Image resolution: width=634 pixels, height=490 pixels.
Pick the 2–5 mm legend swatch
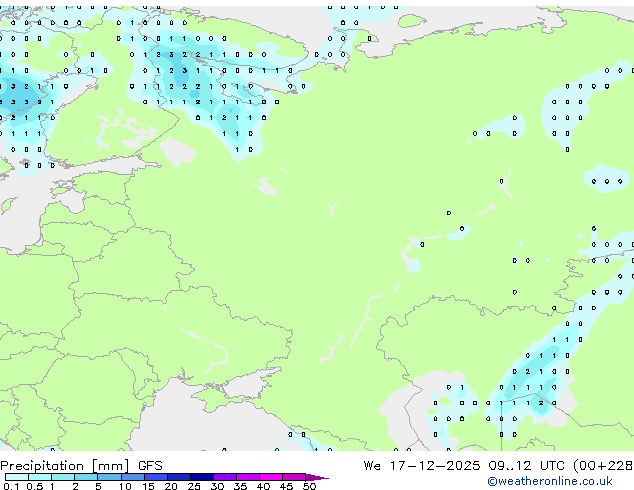tap(86, 477)
